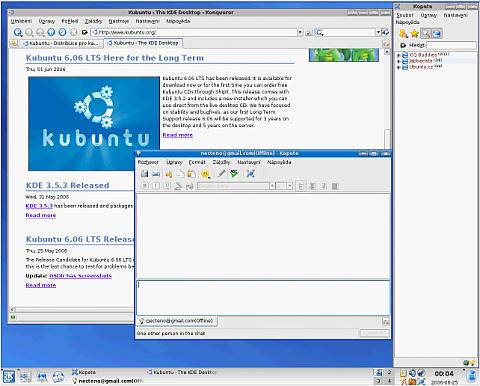
Task: Set center alignment in chat format bar
Action: [x=312, y=186]
